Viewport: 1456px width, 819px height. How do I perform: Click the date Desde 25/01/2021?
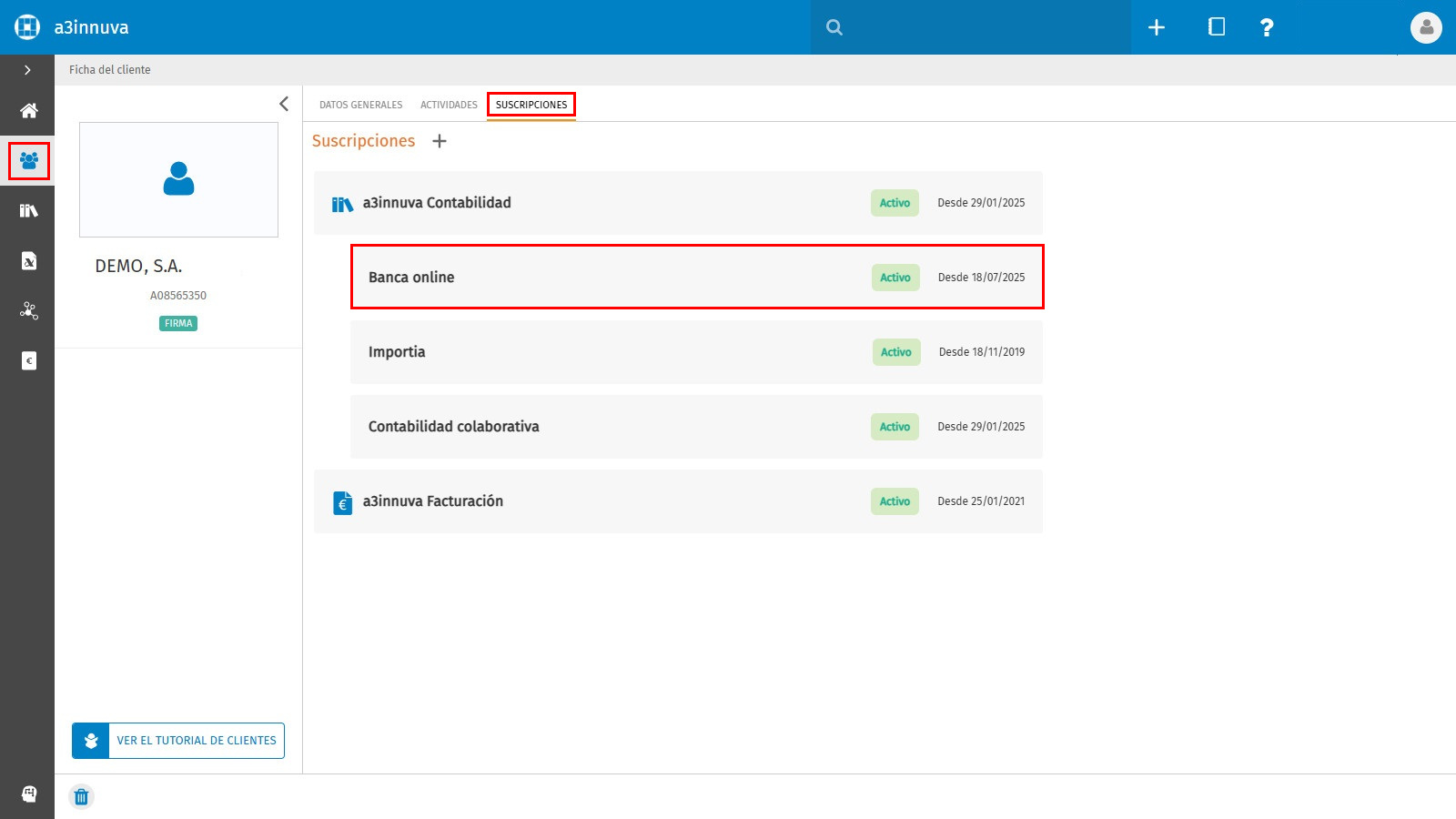[981, 501]
